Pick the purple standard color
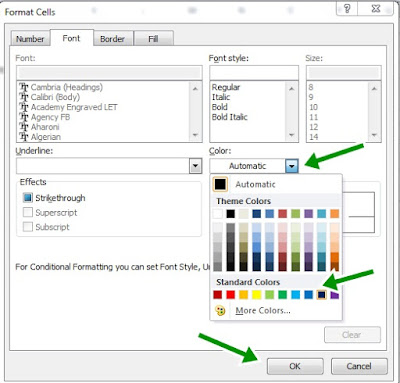This screenshot has height=383, width=400. tap(335, 295)
